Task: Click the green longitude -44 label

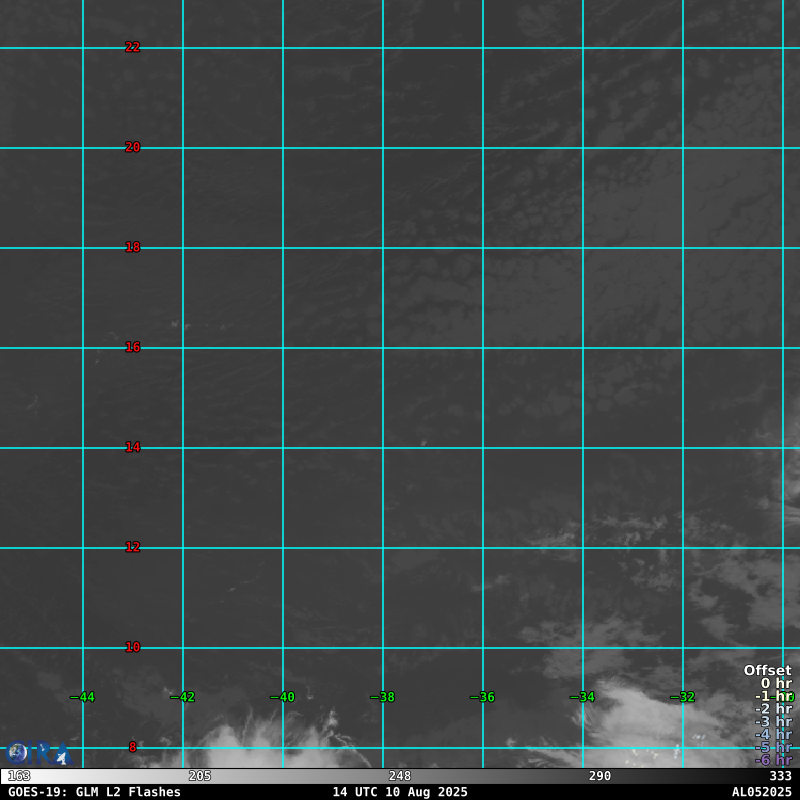Action: pos(83,697)
